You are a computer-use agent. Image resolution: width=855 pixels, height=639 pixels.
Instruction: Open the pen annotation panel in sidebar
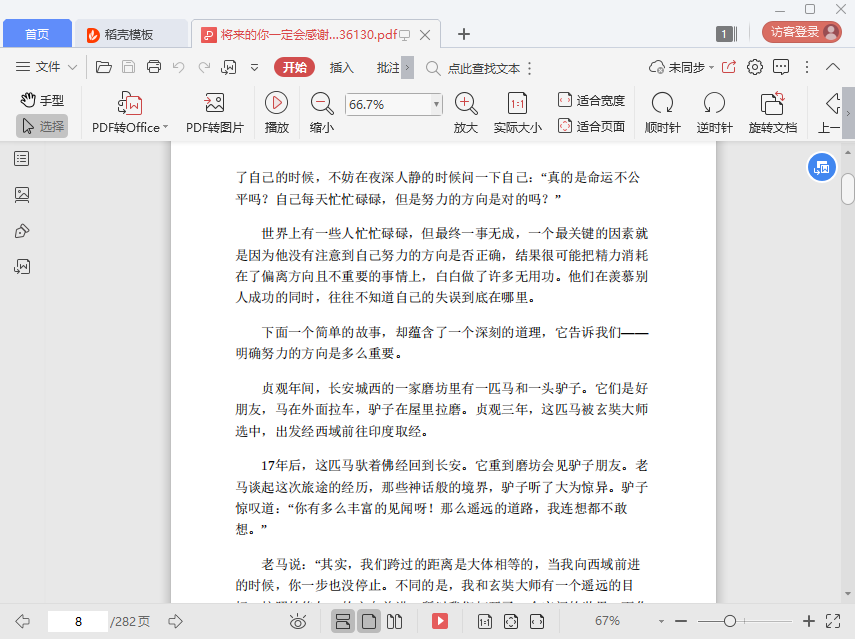point(22,231)
